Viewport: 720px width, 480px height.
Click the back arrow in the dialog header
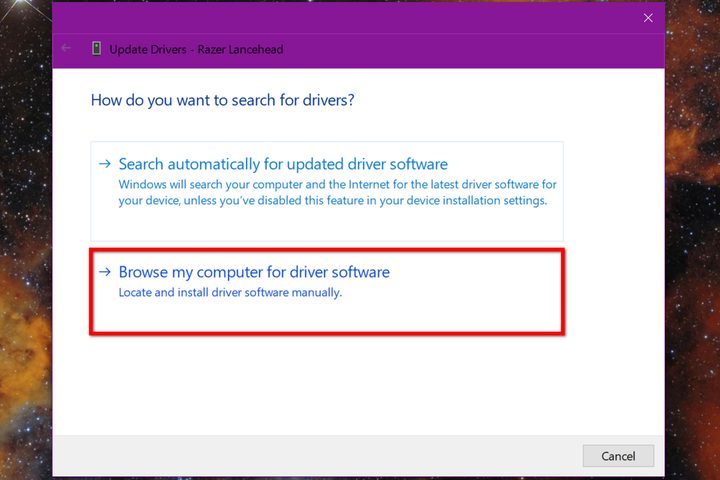point(66,48)
